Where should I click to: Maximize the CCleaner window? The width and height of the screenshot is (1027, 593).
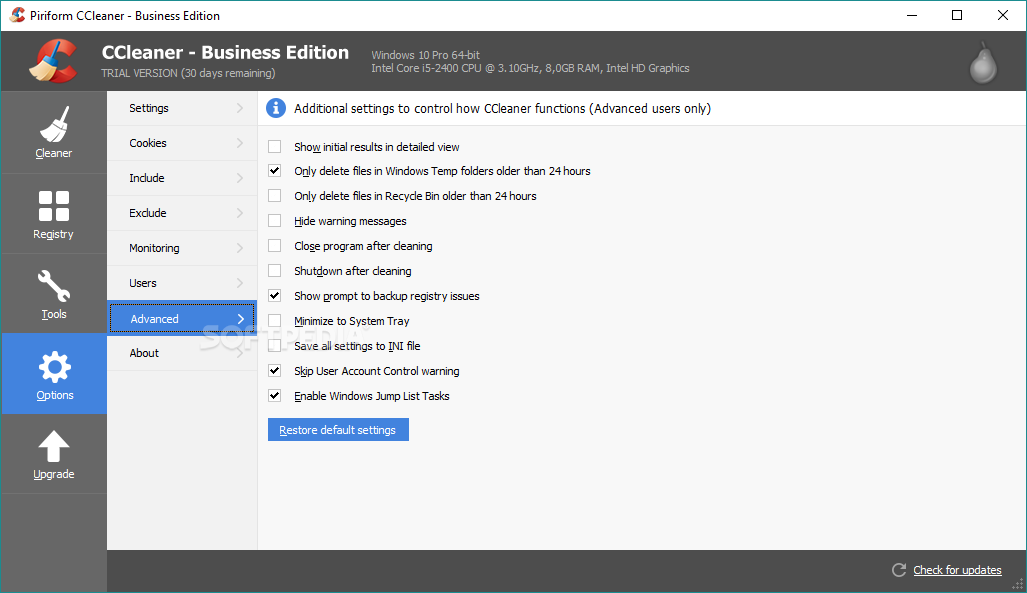[957, 15]
